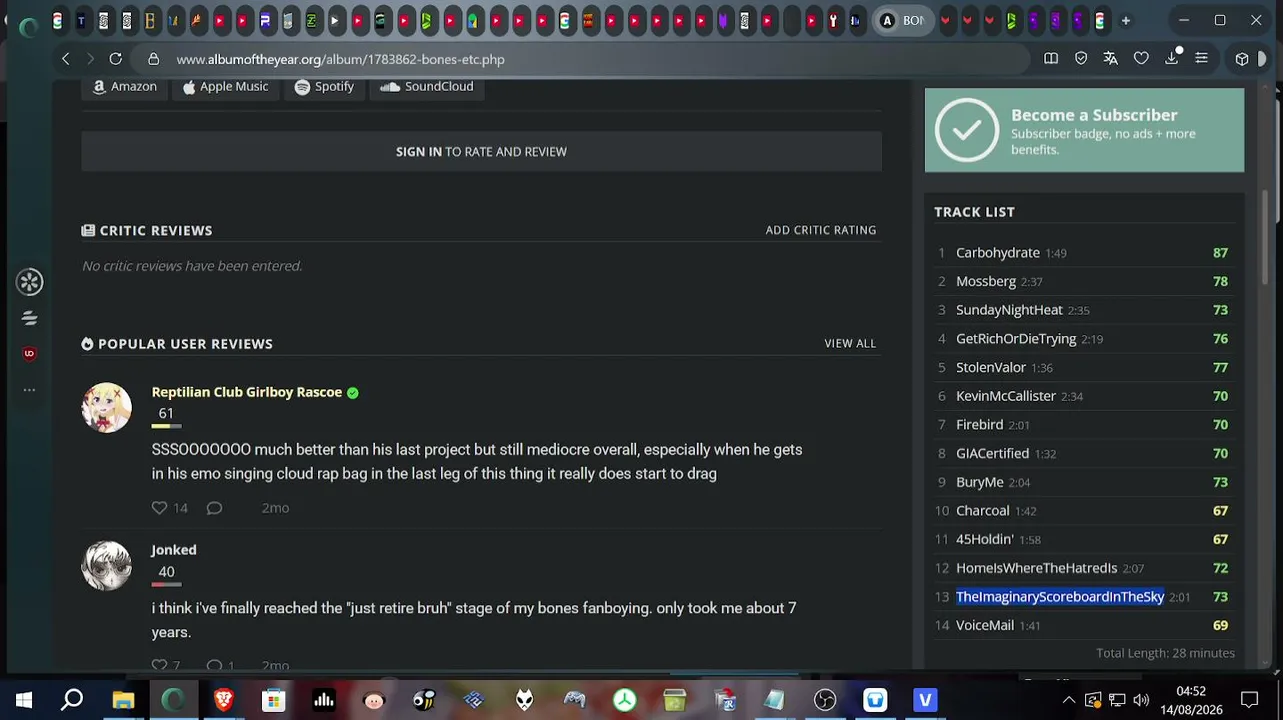Viewport: 1283px width, 720px height.
Task: Open the volume control in system tray
Action: pos(1141,700)
